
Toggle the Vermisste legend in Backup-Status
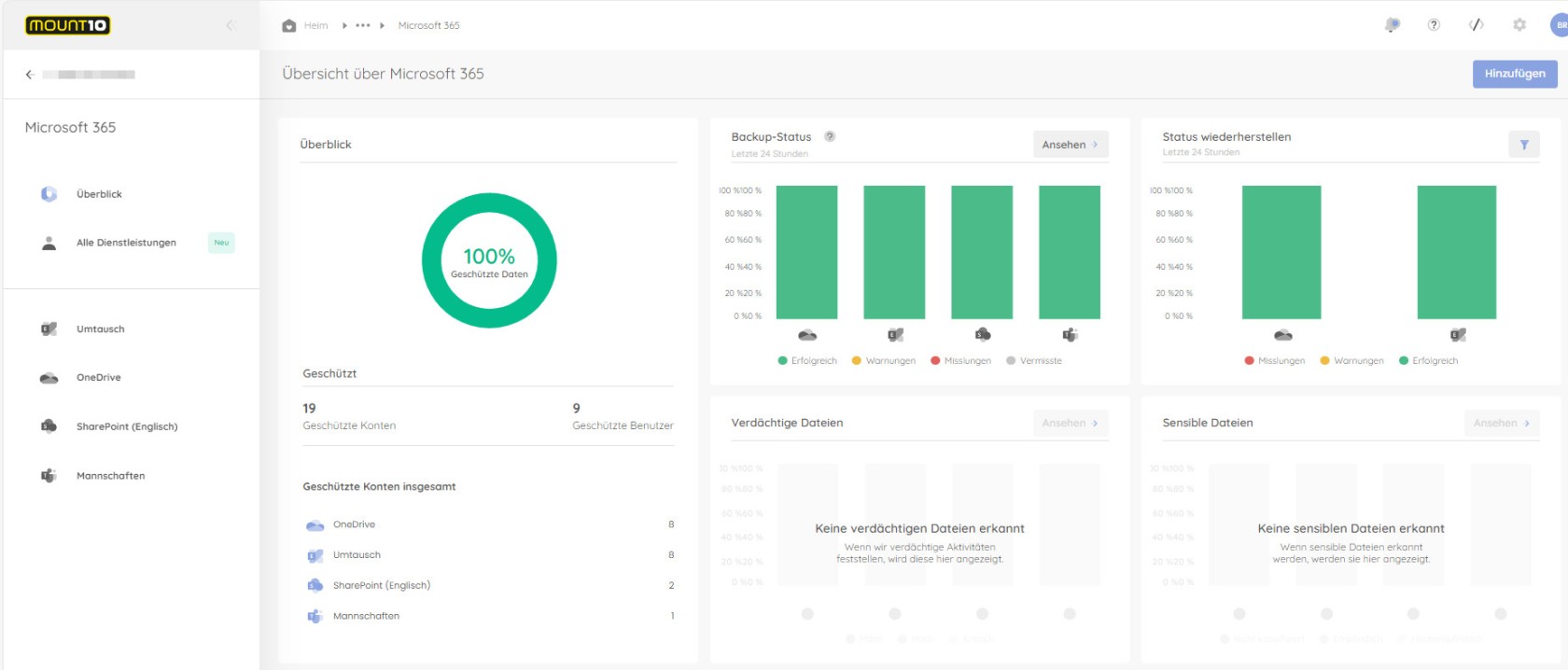tap(1034, 361)
